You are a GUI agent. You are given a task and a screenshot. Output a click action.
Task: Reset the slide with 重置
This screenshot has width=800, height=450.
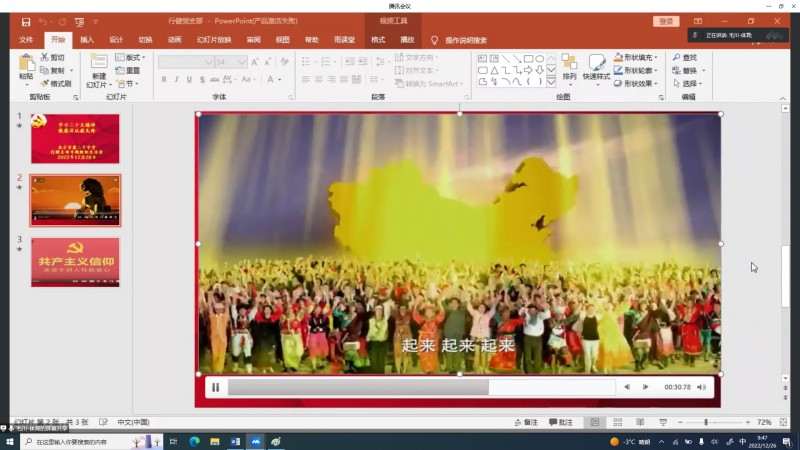coord(128,70)
